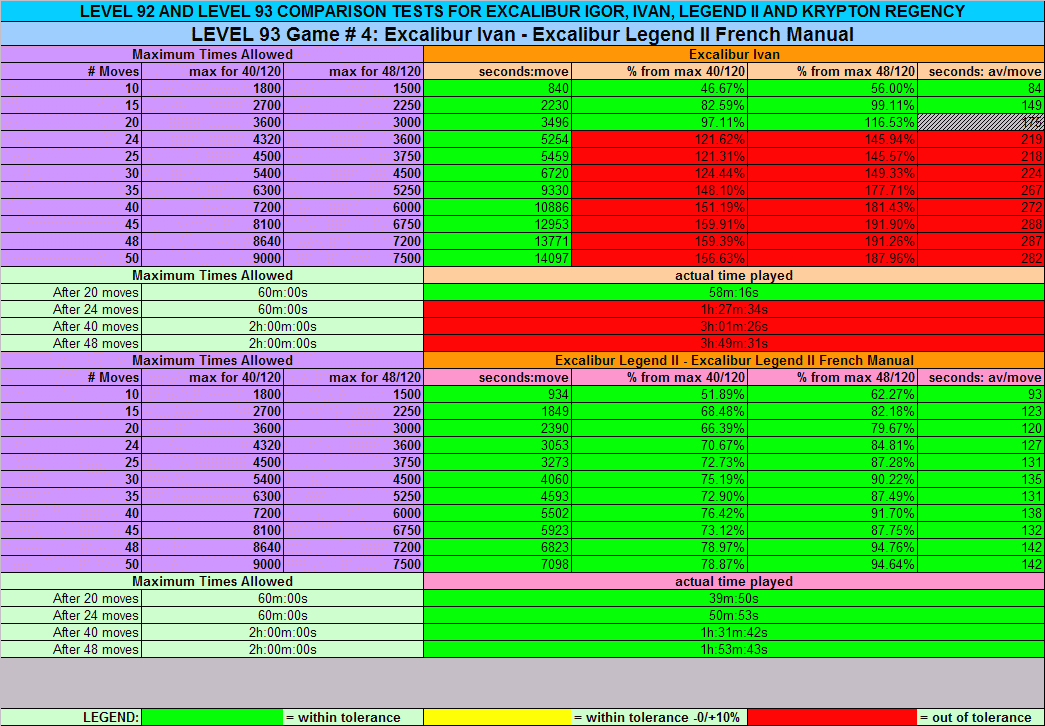Click the red cell 156.63%
Viewport: 1045px width, 726px height.
[x=659, y=258]
